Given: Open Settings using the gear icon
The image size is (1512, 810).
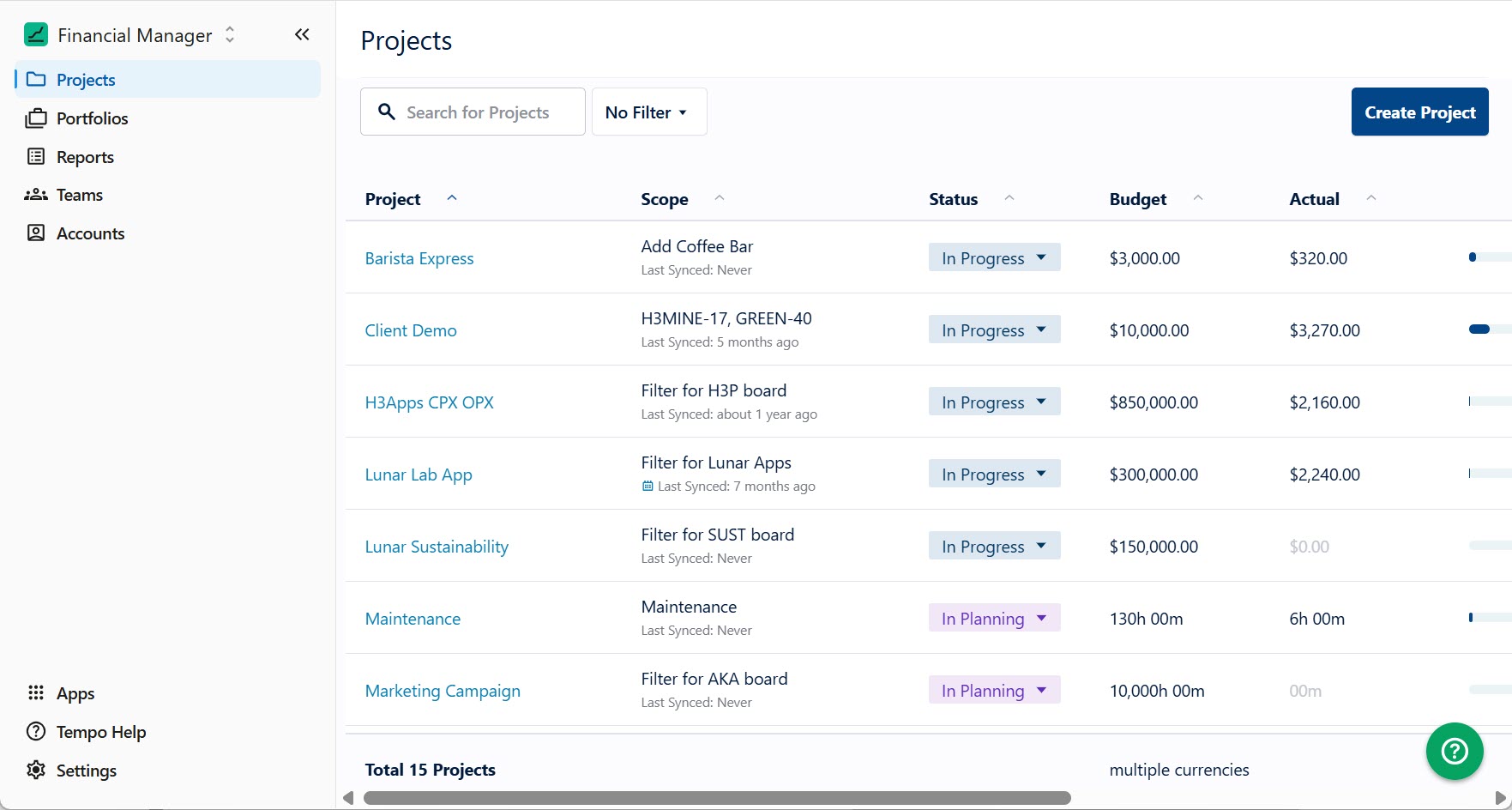Looking at the screenshot, I should (x=35, y=770).
